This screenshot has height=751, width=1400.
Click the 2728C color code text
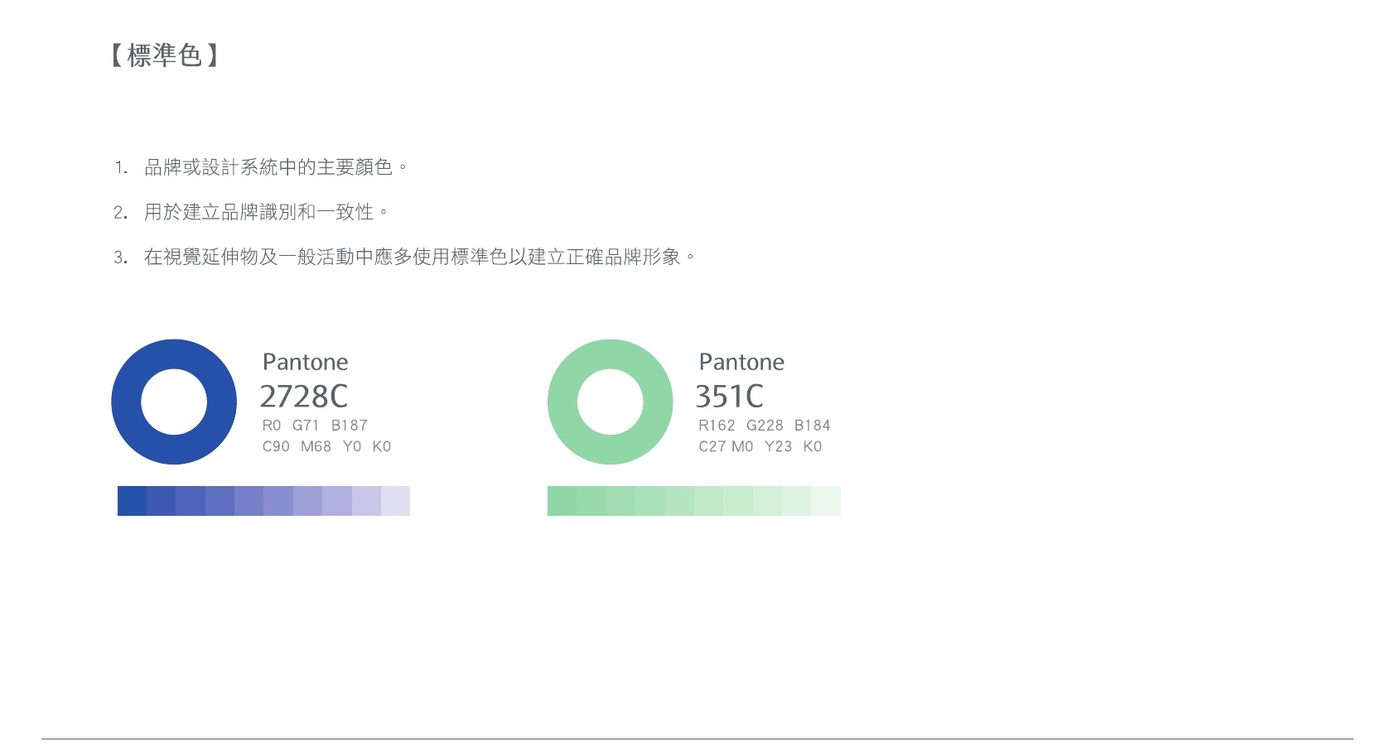(304, 397)
